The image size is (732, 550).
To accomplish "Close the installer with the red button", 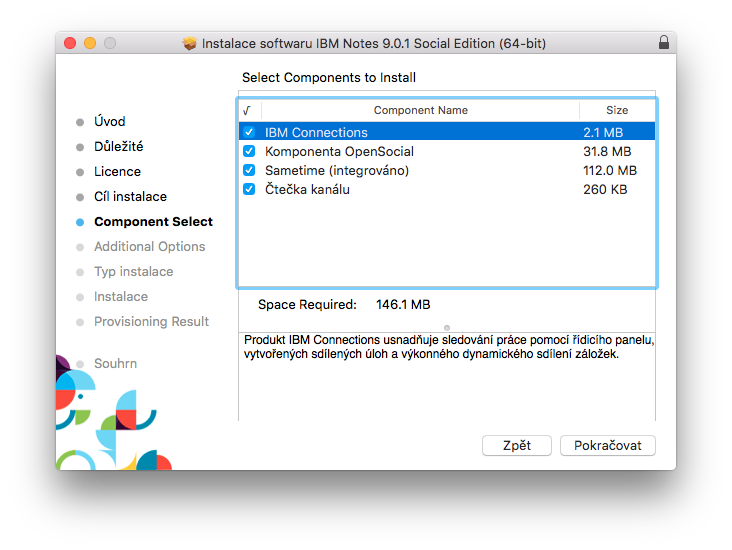I will coord(70,43).
